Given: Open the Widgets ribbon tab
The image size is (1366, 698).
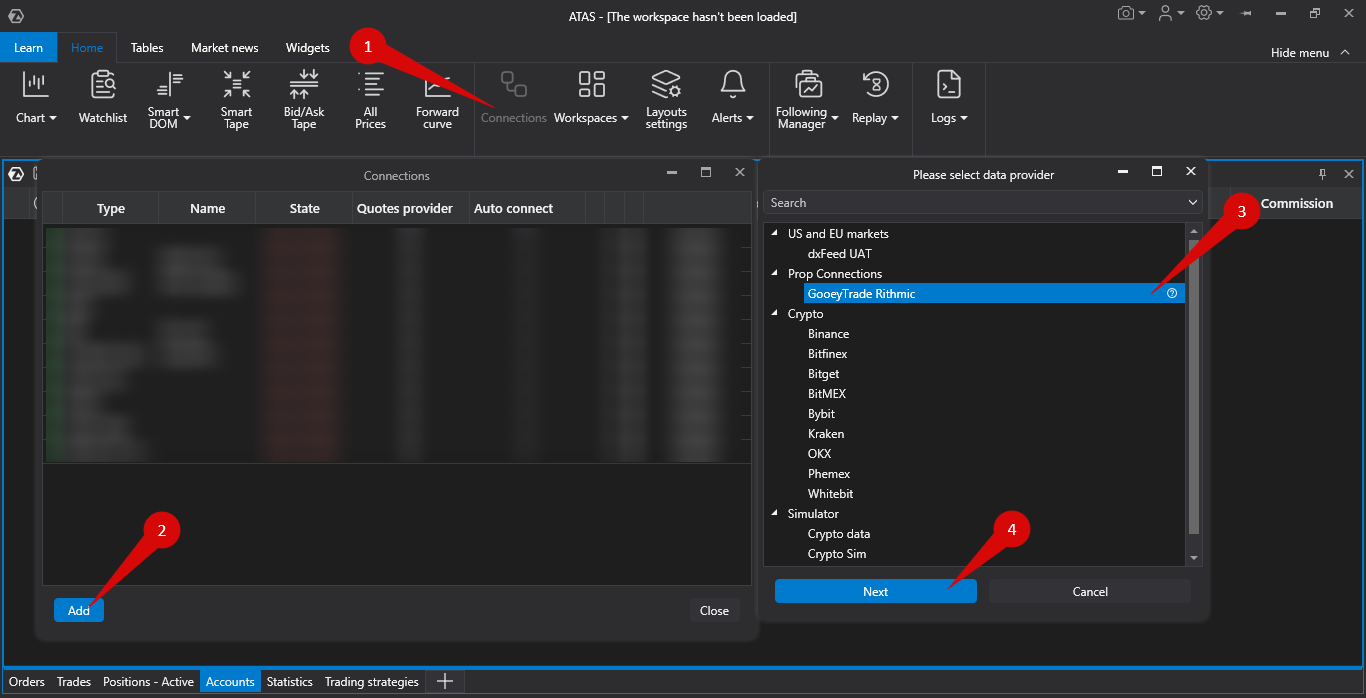Looking at the screenshot, I should 308,47.
